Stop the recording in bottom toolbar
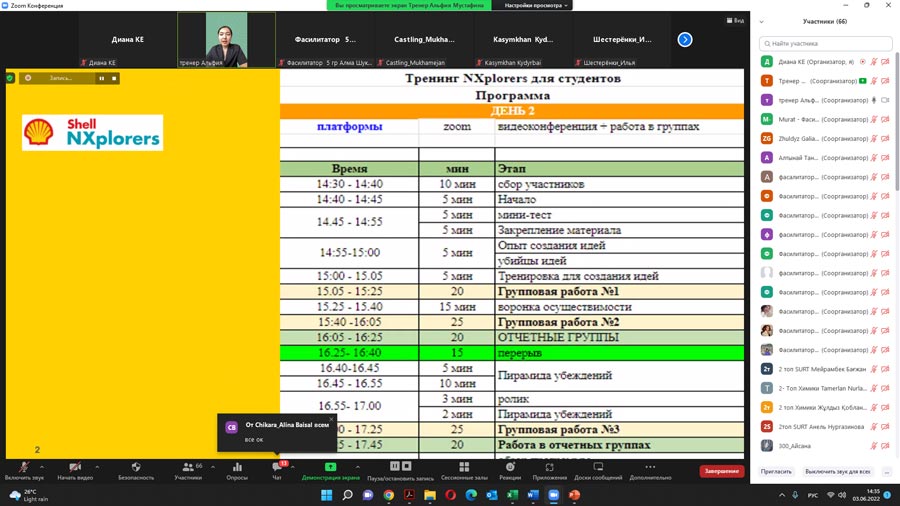Viewport: 900px width, 506px height. 406,466
